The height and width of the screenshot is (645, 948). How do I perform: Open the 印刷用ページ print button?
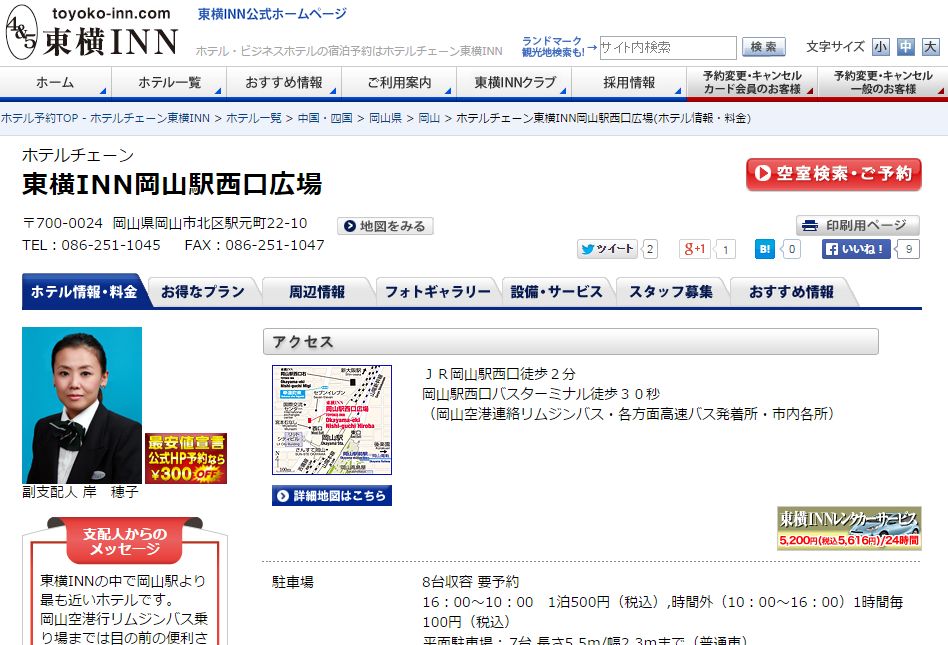(857, 225)
